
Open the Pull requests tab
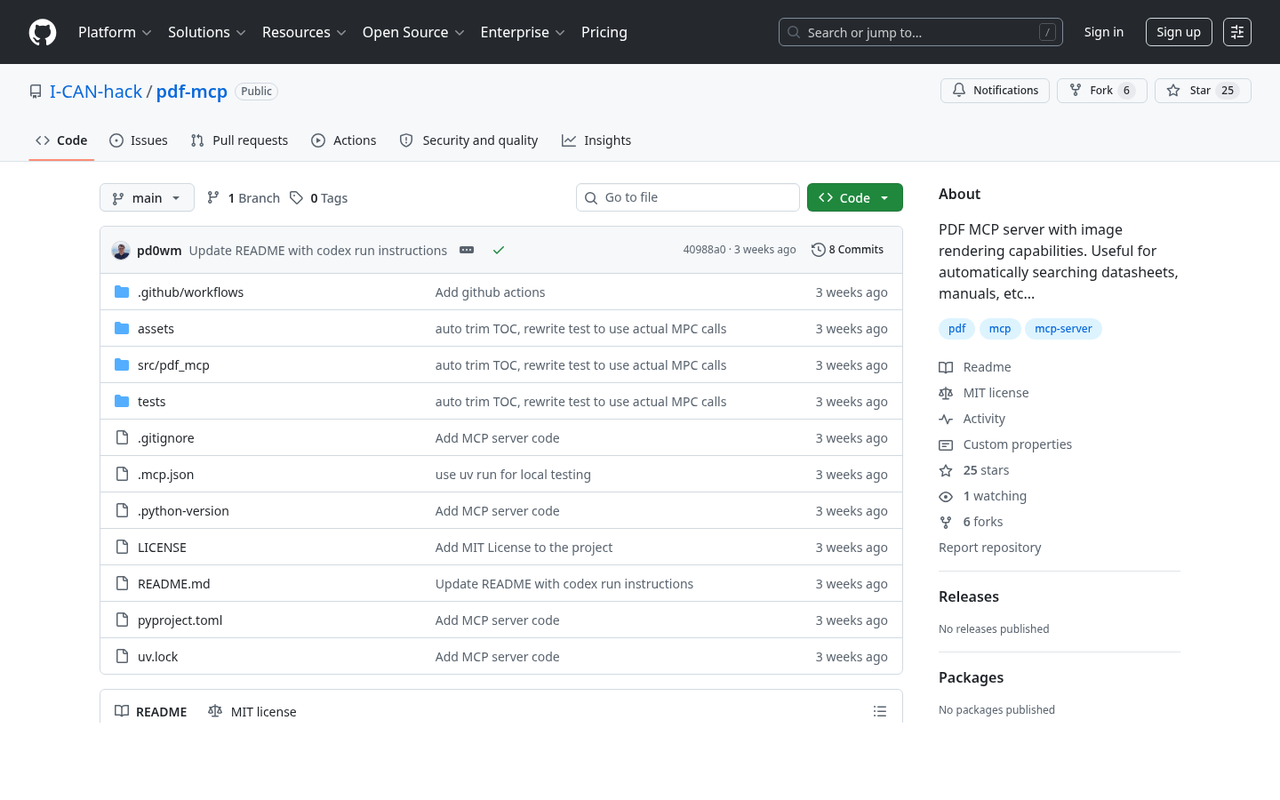coord(239,140)
